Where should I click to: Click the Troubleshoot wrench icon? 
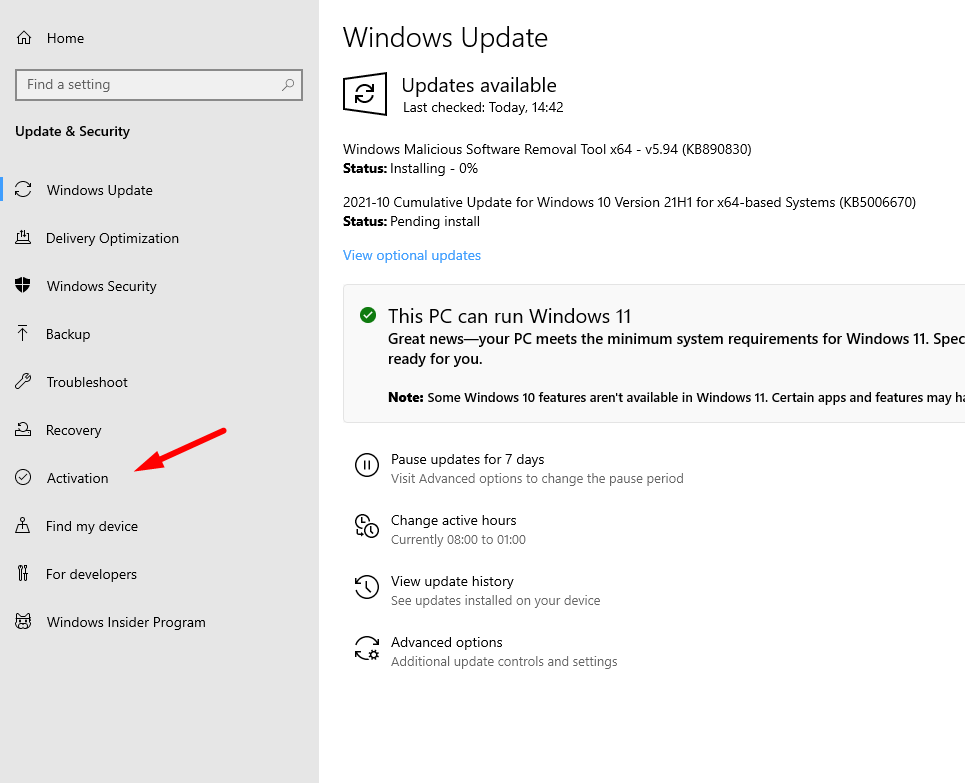point(23,382)
